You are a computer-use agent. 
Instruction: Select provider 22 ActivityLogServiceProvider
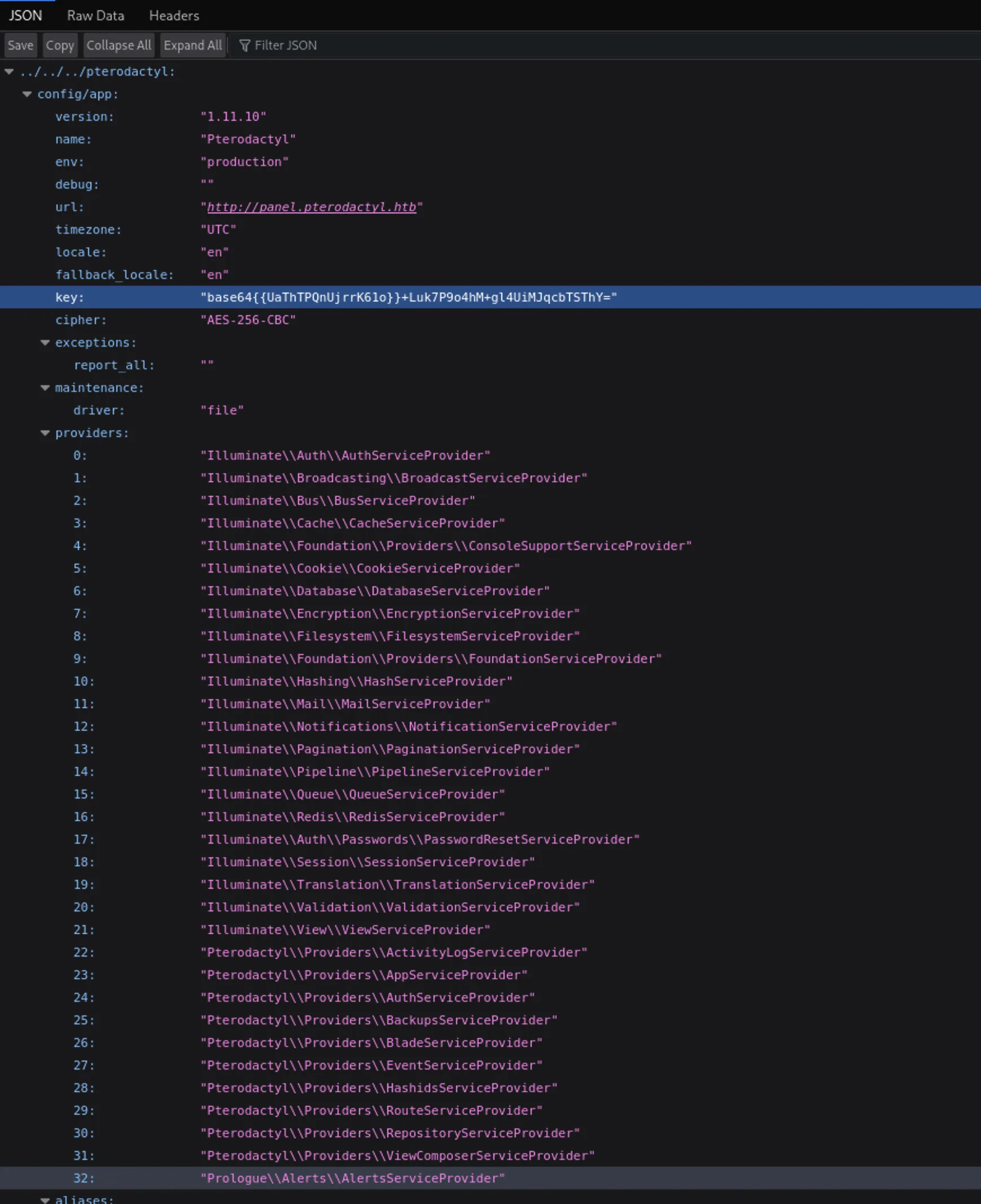[x=490, y=953]
